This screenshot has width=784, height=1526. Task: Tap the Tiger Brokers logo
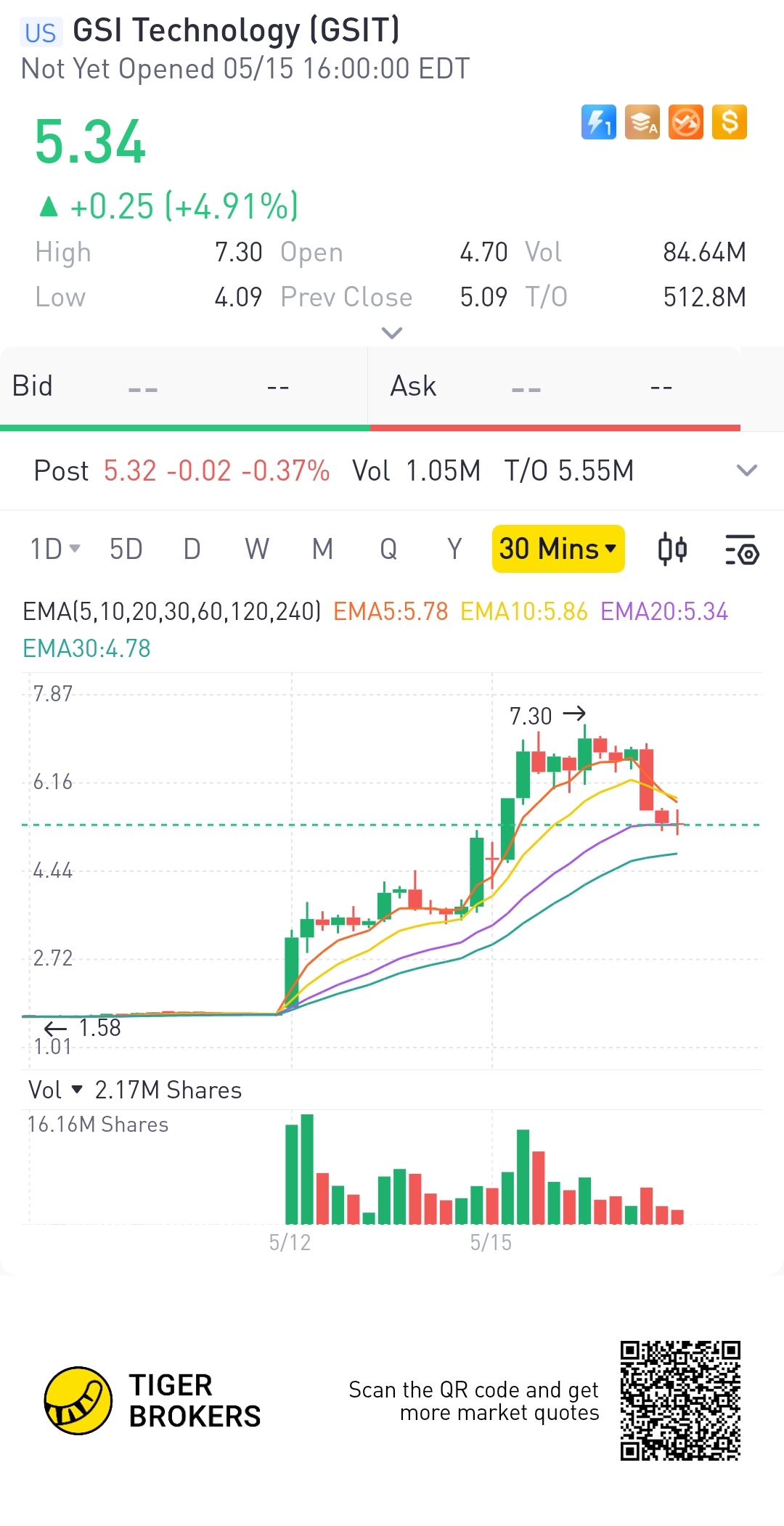pos(152,1400)
